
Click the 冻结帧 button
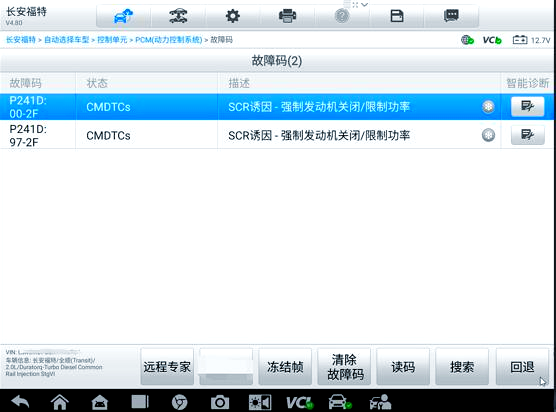(x=285, y=367)
